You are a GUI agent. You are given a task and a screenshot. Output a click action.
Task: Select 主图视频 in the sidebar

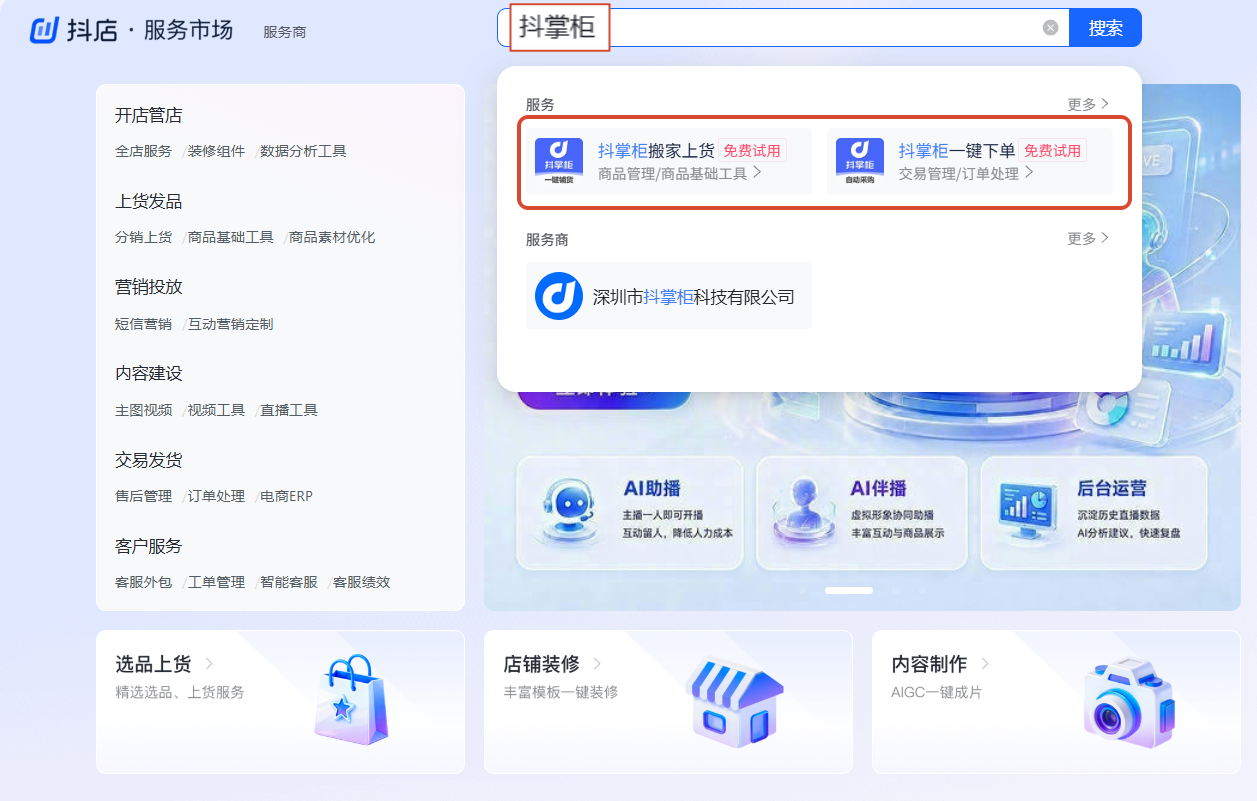[143, 410]
